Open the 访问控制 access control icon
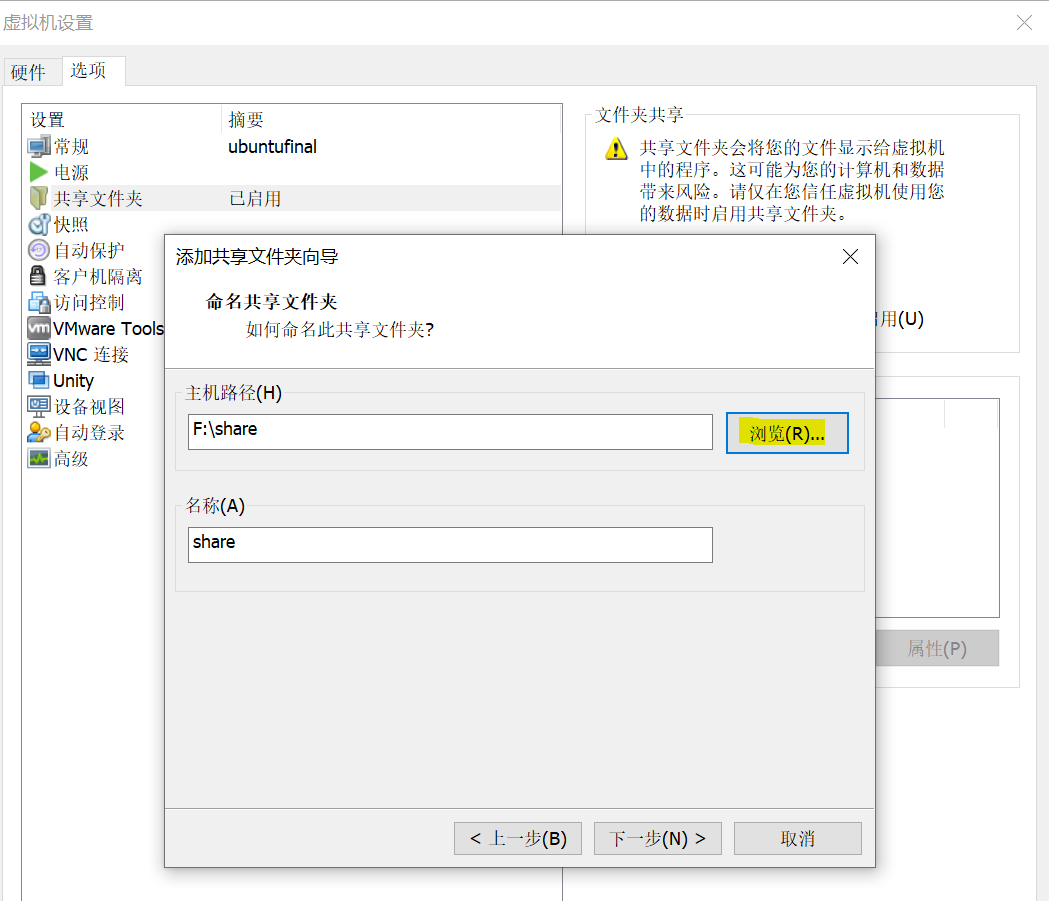1049x901 pixels. 40,302
